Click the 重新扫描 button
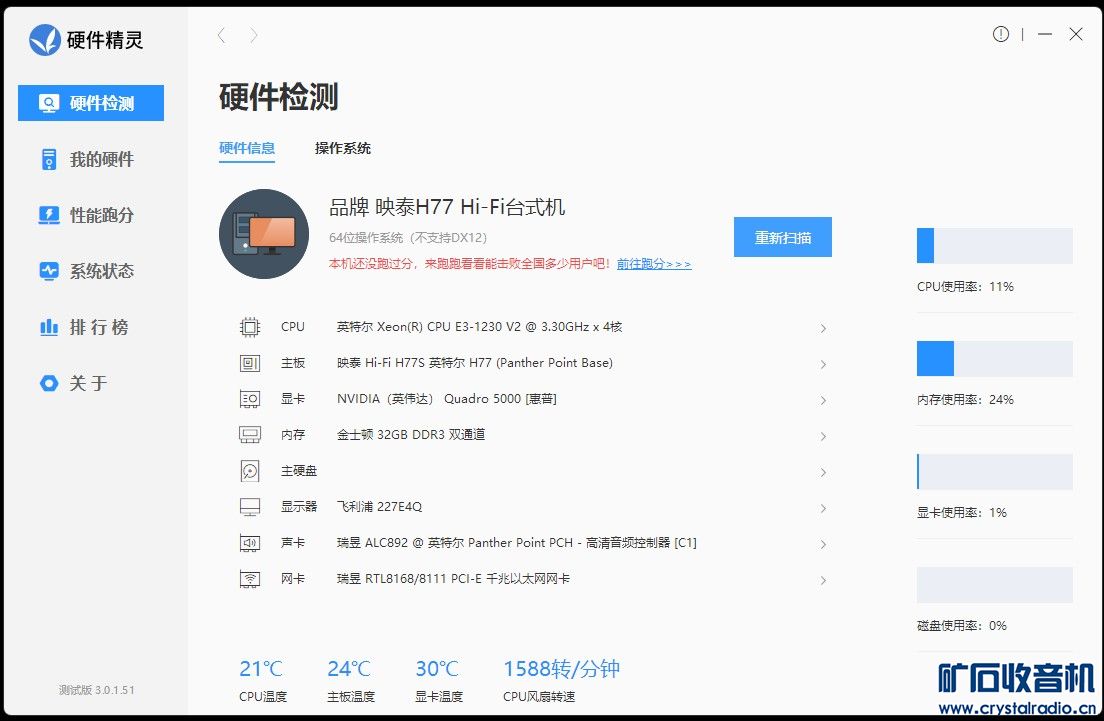 (x=783, y=237)
